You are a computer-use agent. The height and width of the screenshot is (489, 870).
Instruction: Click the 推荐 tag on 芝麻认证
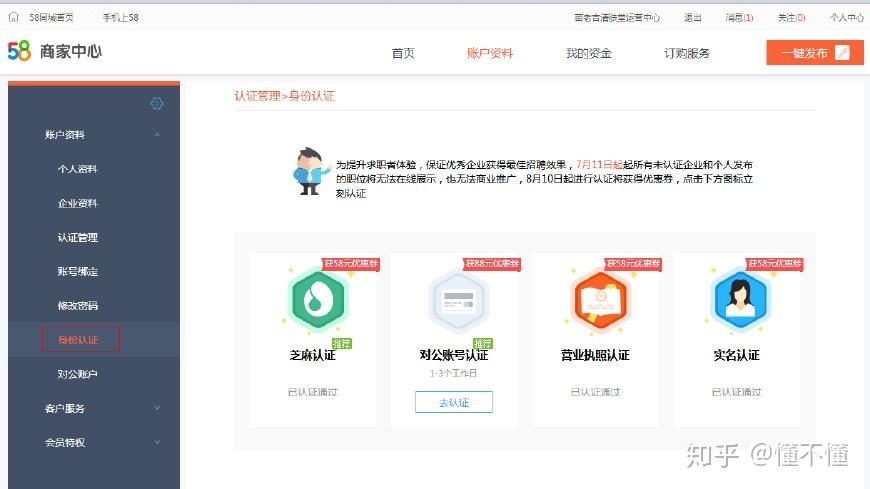tap(342, 344)
